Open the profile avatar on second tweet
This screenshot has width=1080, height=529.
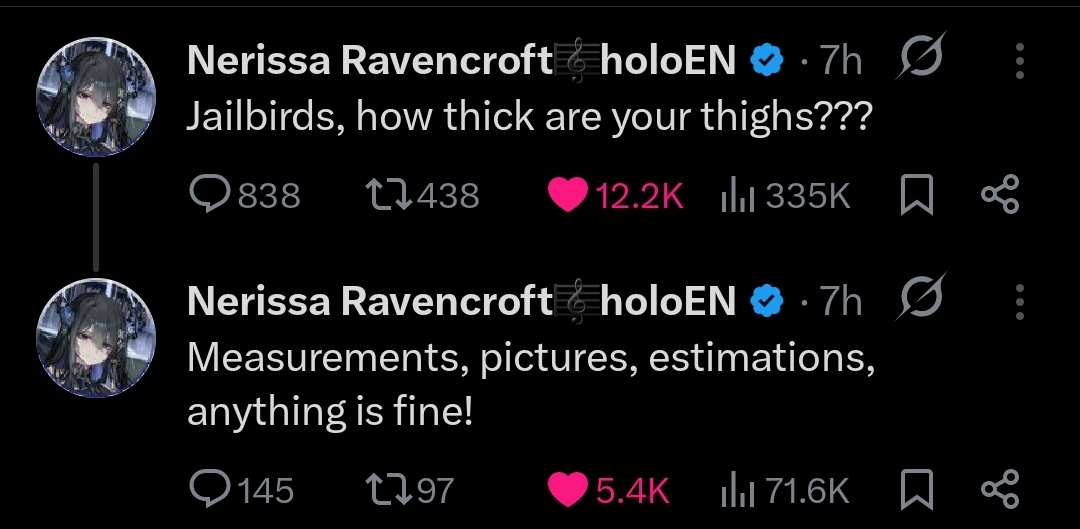(x=96, y=338)
